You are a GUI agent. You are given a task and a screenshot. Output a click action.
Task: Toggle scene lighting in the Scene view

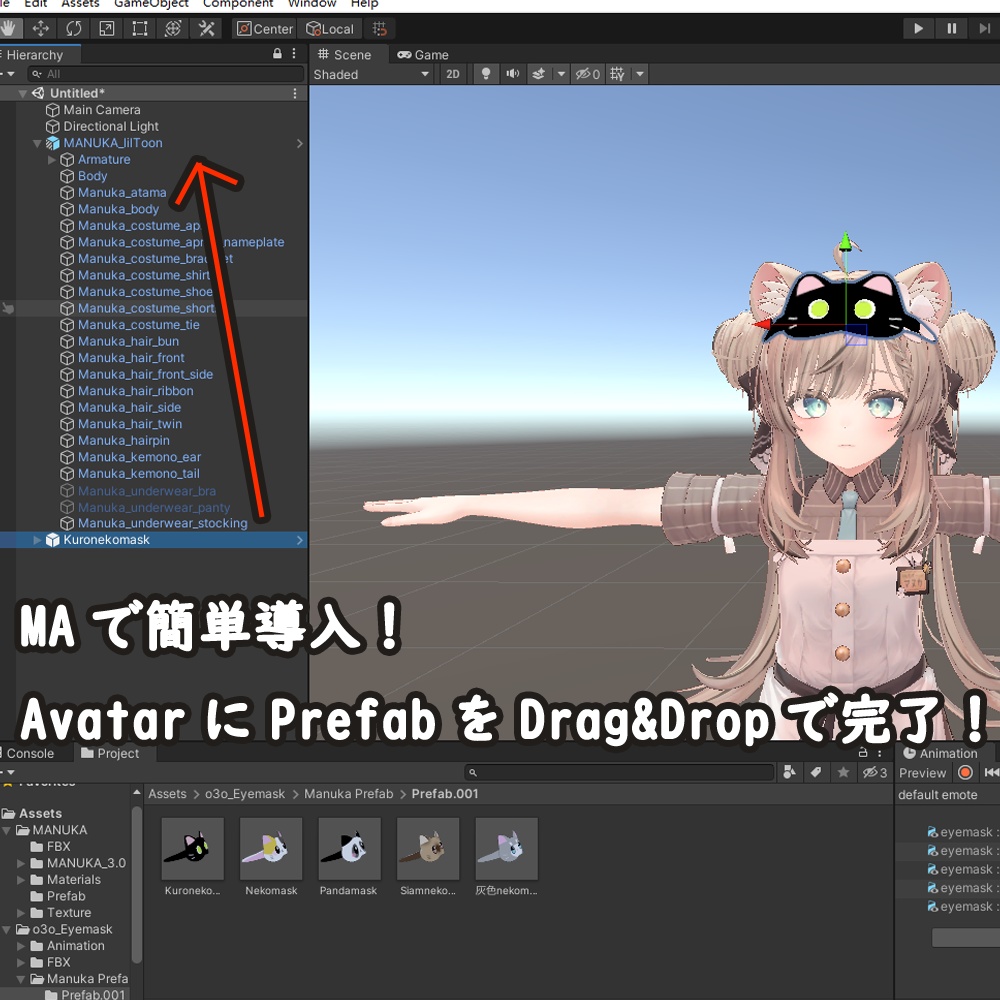484,73
